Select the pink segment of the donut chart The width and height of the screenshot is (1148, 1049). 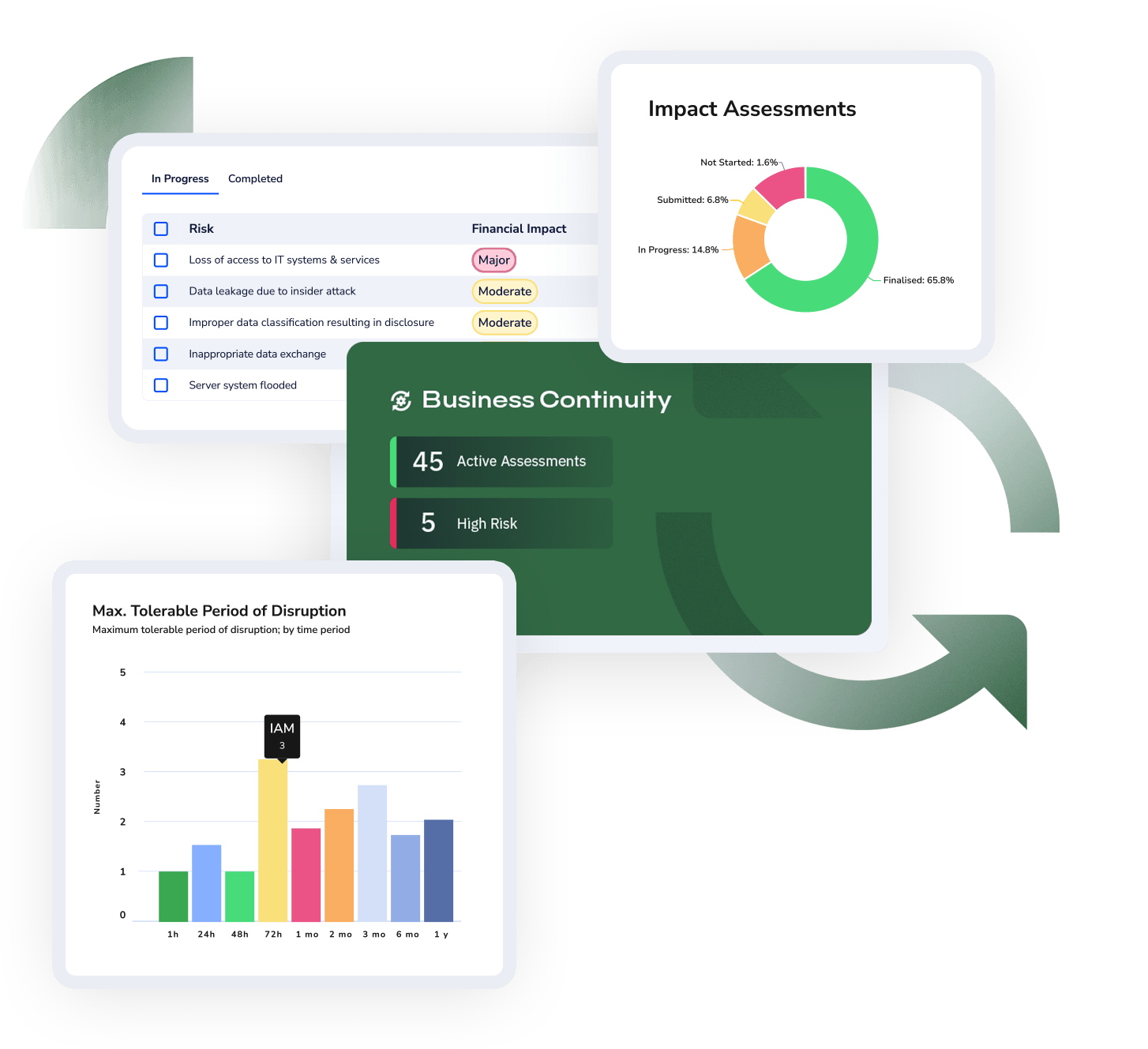click(x=784, y=185)
